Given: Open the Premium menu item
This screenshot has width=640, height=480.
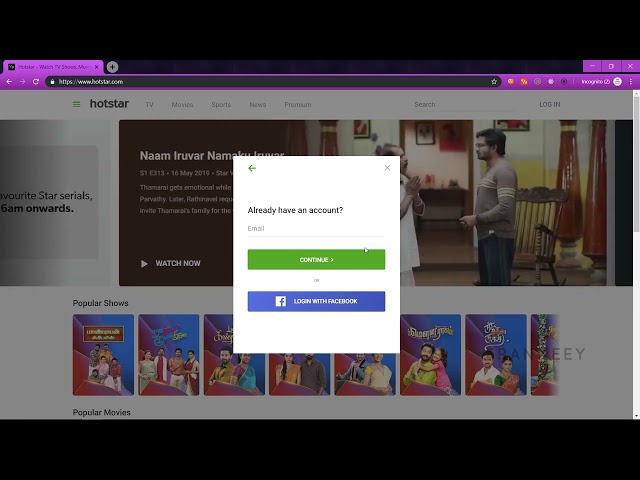Looking at the screenshot, I should tap(298, 105).
